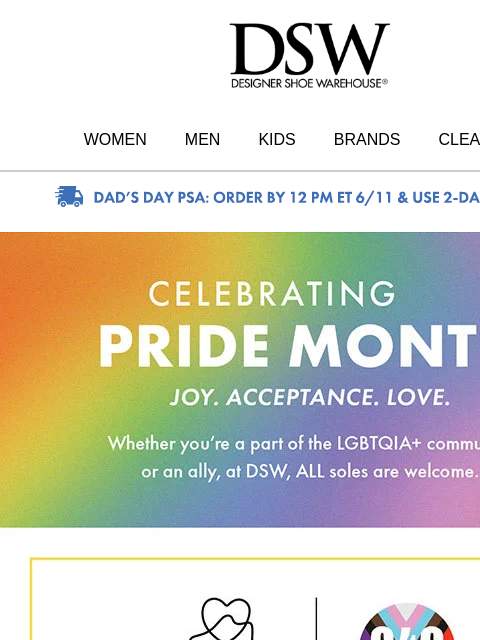Open the WOMEN navigation link
480x640 pixels.
(x=115, y=139)
